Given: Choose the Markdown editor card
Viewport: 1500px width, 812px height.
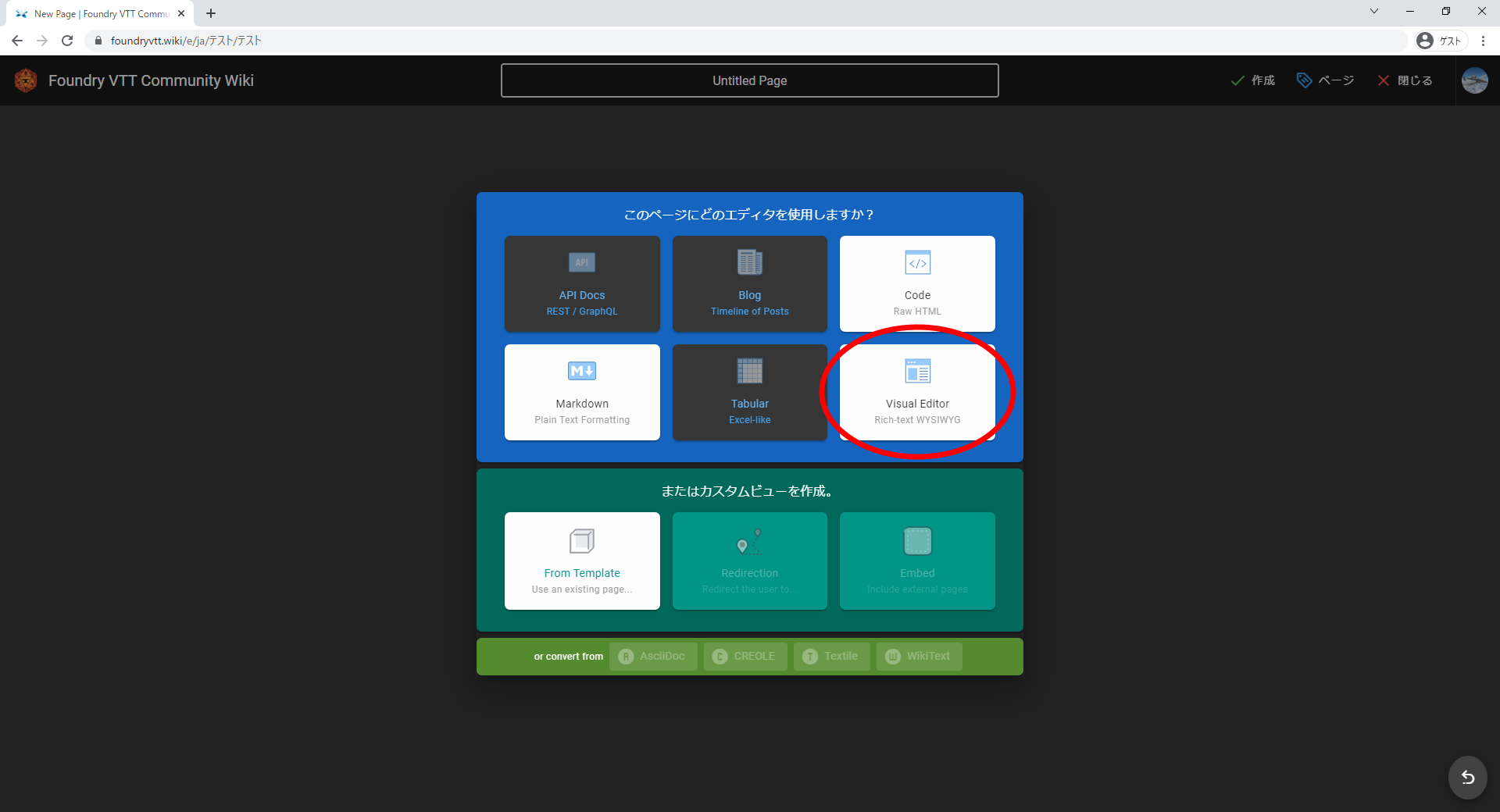Looking at the screenshot, I should coord(582,393).
